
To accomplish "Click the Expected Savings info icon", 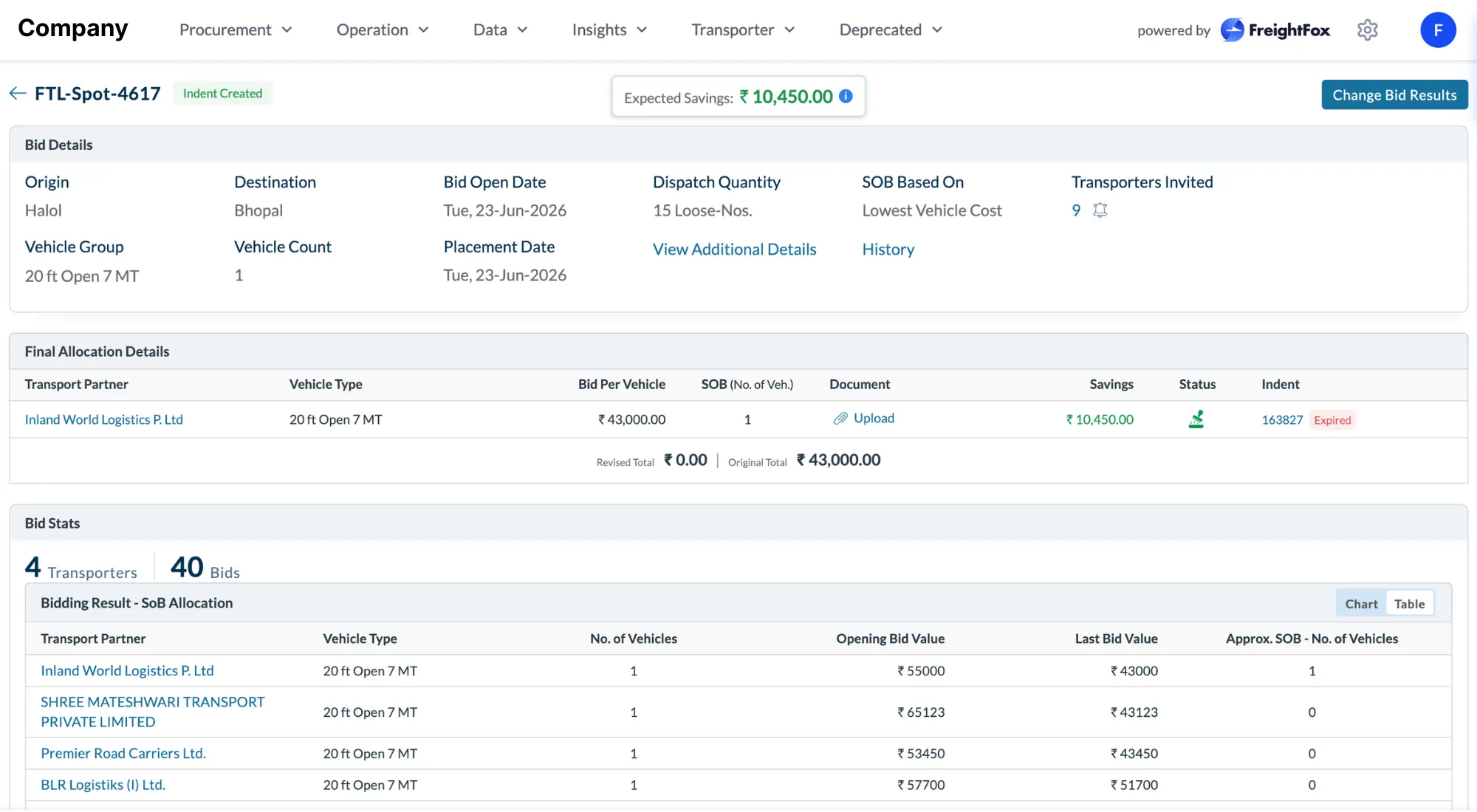I will pyautogui.click(x=846, y=96).
